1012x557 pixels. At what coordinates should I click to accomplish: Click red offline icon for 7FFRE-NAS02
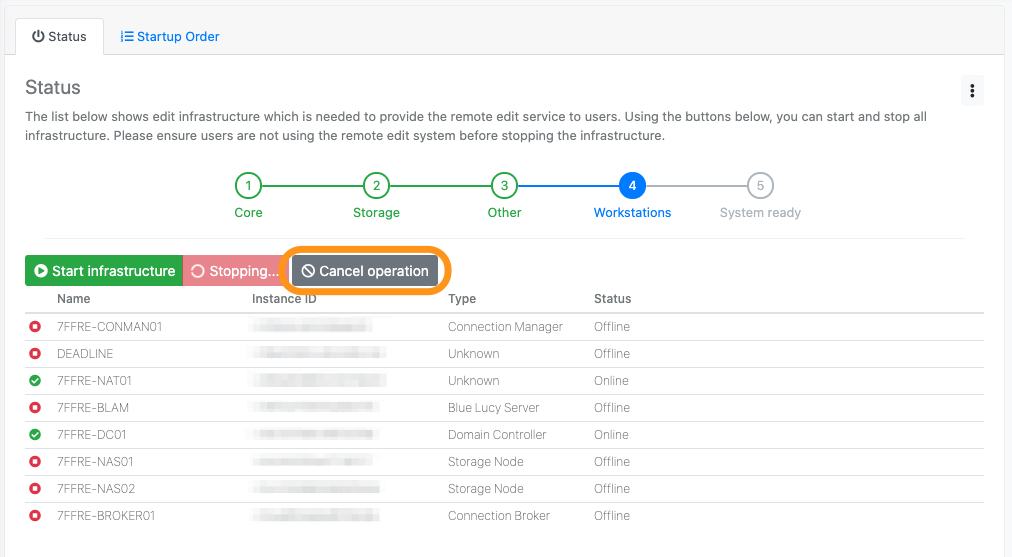35,489
